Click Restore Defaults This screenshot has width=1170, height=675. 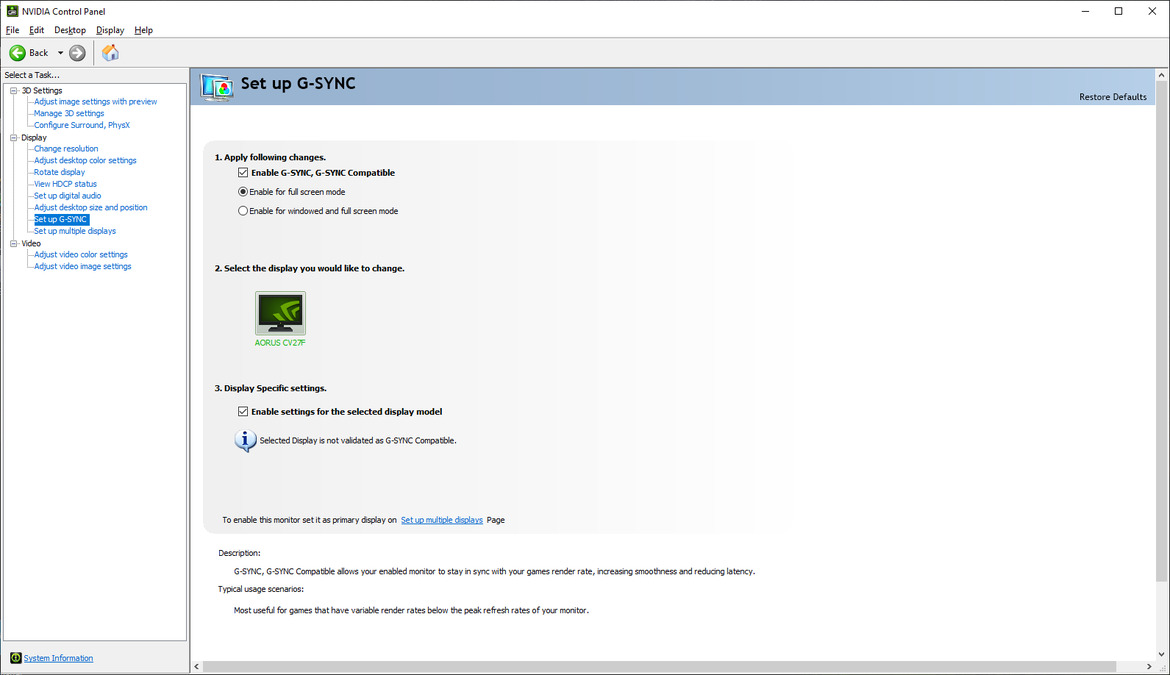click(x=1113, y=97)
